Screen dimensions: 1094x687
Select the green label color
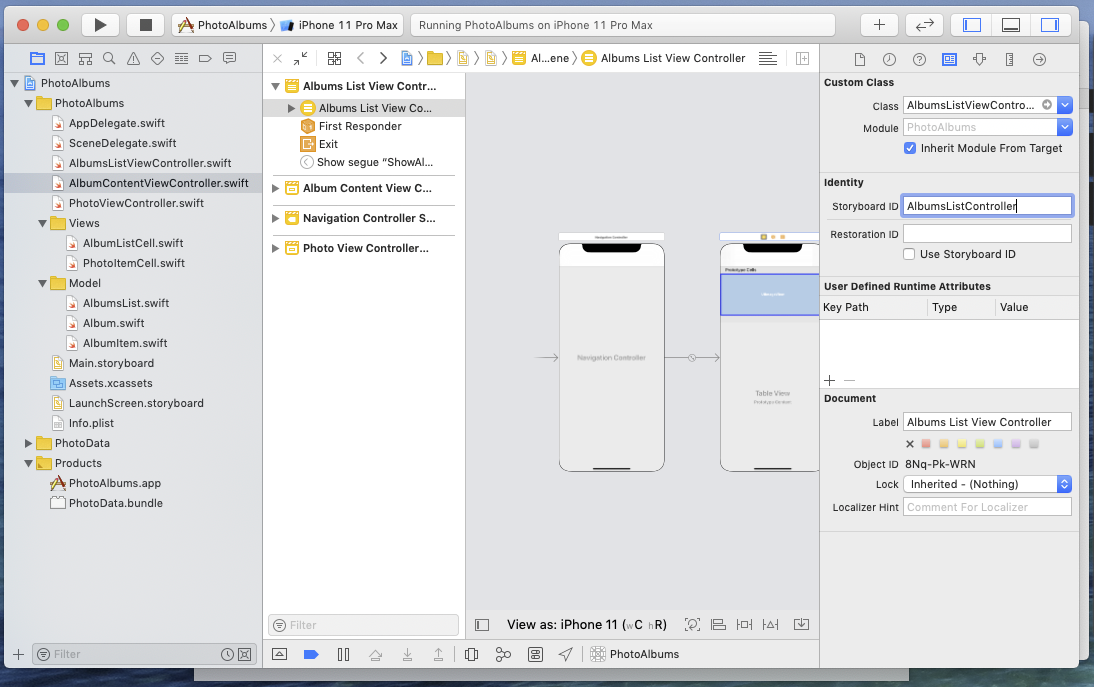click(980, 444)
